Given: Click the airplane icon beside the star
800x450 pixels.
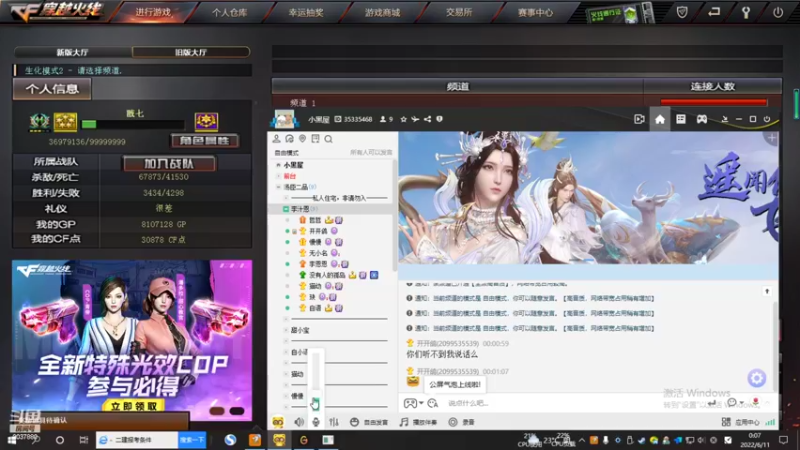Looking at the screenshot, I should [x=415, y=119].
